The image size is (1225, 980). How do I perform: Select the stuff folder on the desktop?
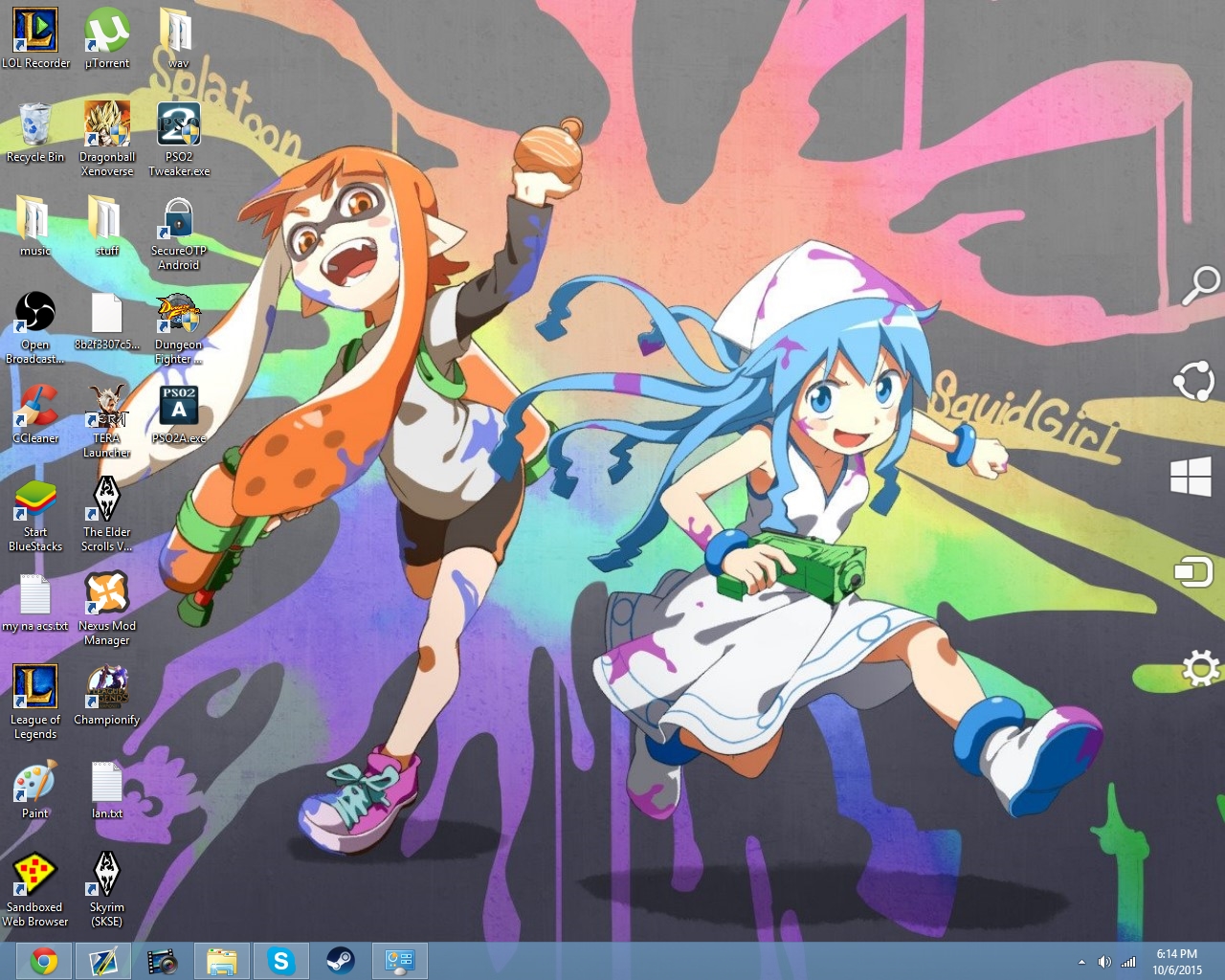107,226
